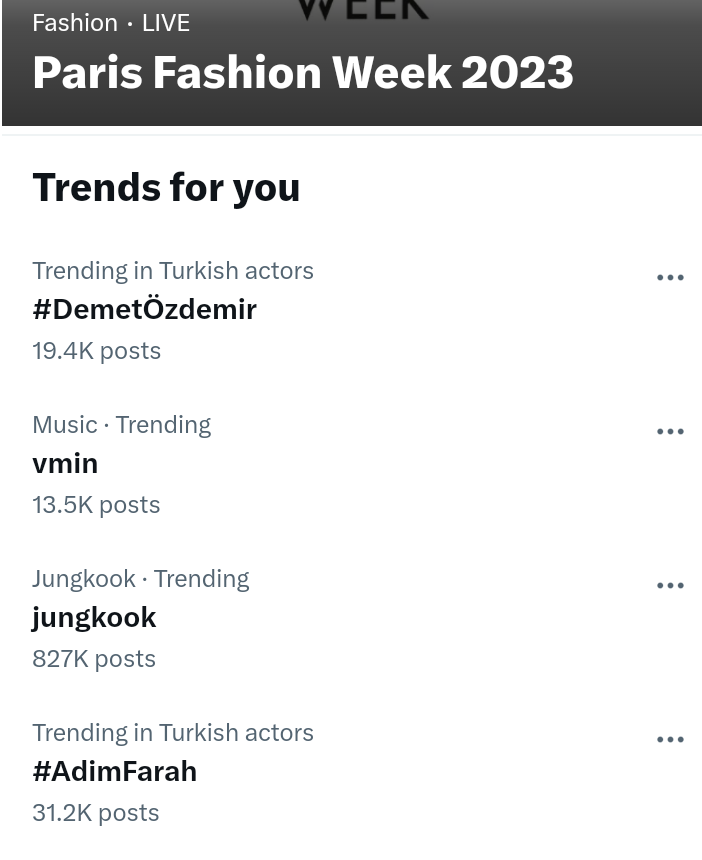702x860 pixels.
Task: Open the #AdimFarah hashtag trend
Action: point(114,771)
